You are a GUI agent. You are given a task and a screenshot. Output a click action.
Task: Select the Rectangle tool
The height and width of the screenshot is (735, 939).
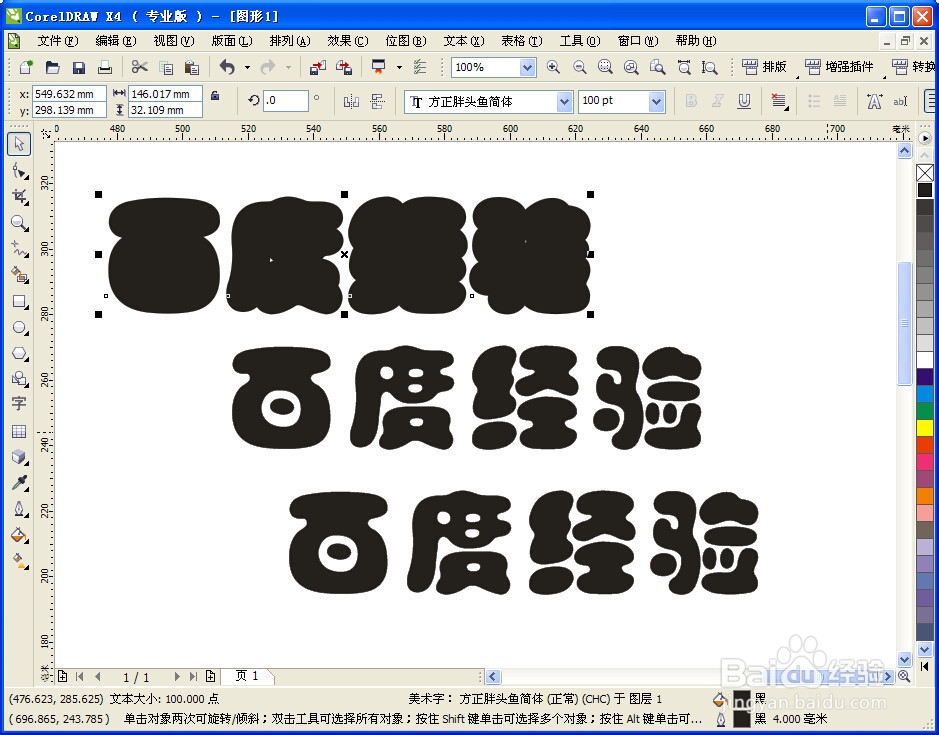coord(19,301)
